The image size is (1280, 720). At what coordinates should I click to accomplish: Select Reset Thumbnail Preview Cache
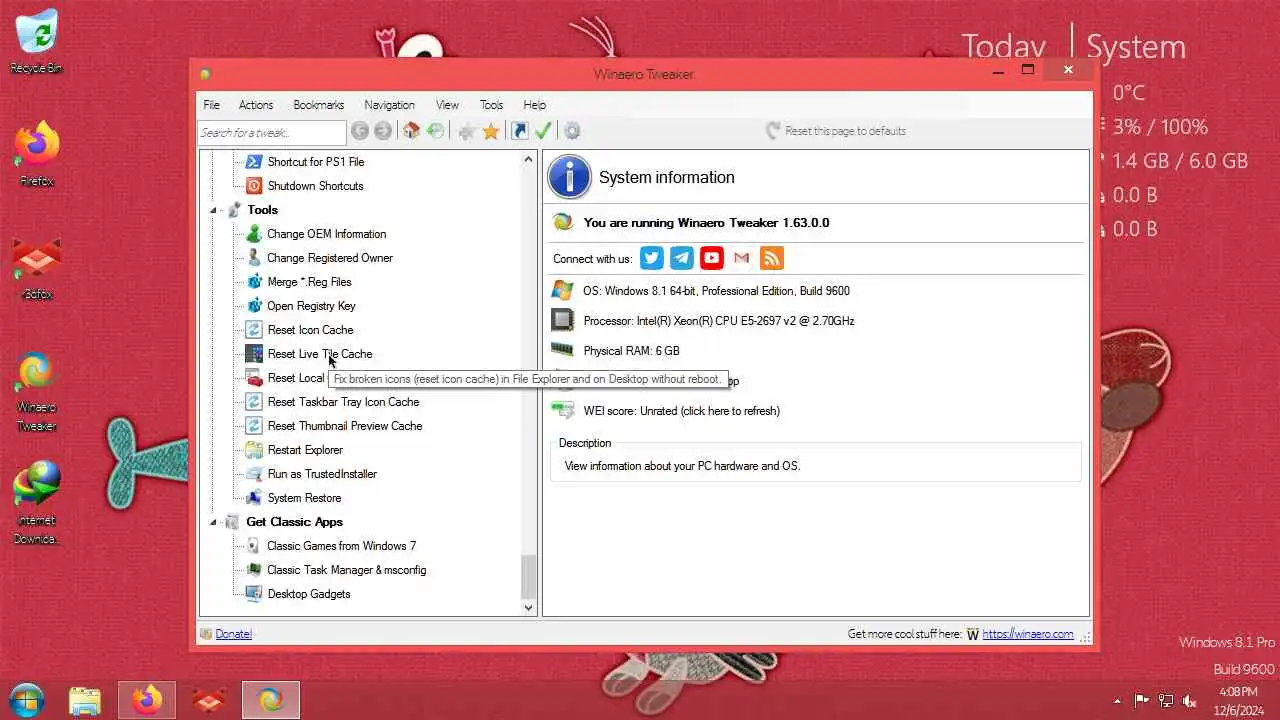click(345, 426)
